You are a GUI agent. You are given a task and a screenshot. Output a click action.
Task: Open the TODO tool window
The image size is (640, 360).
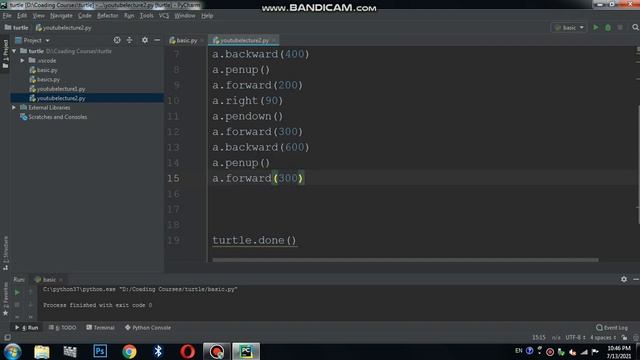pos(62,327)
